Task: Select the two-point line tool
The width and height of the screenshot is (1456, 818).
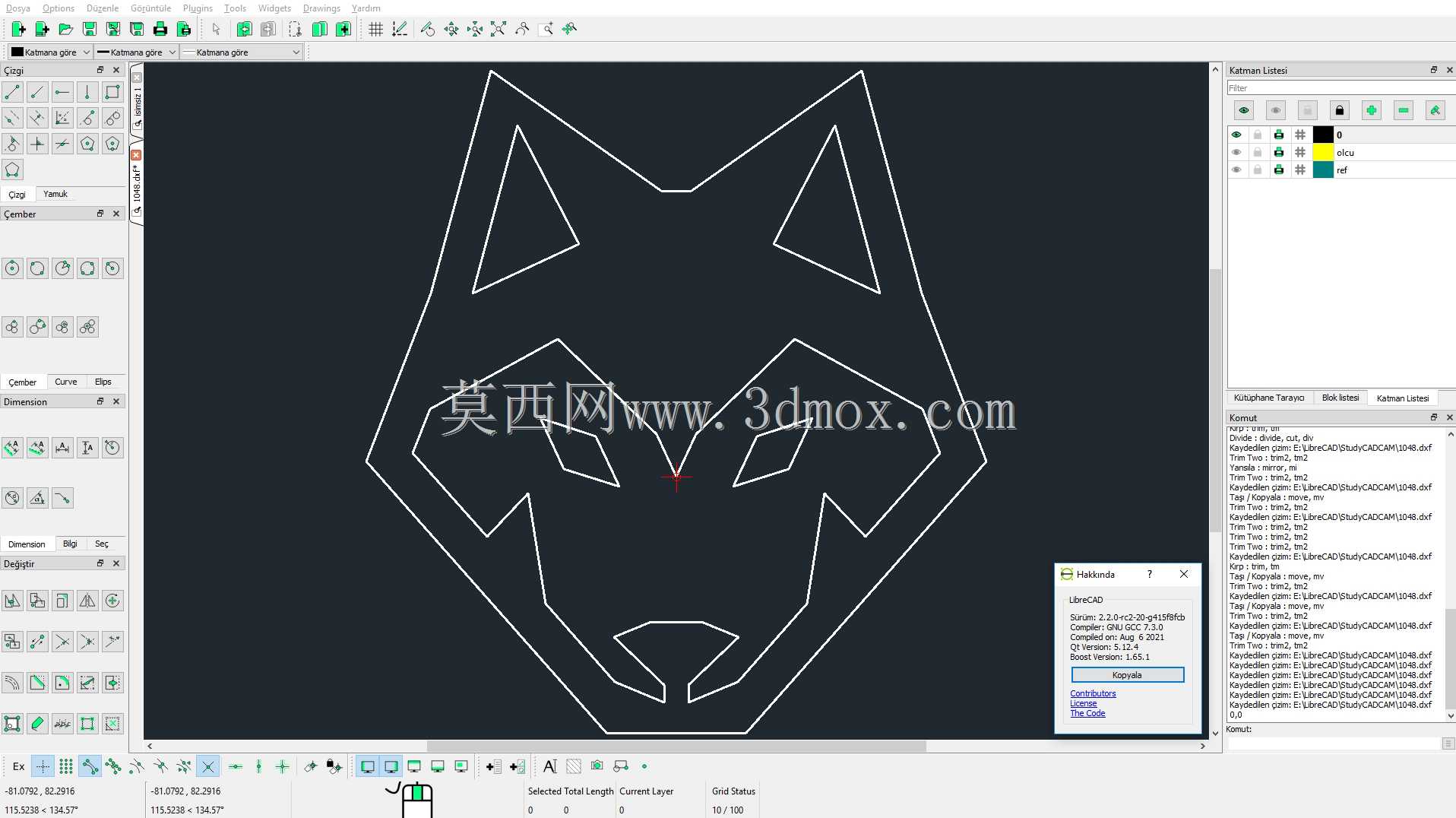Action: pos(12,93)
